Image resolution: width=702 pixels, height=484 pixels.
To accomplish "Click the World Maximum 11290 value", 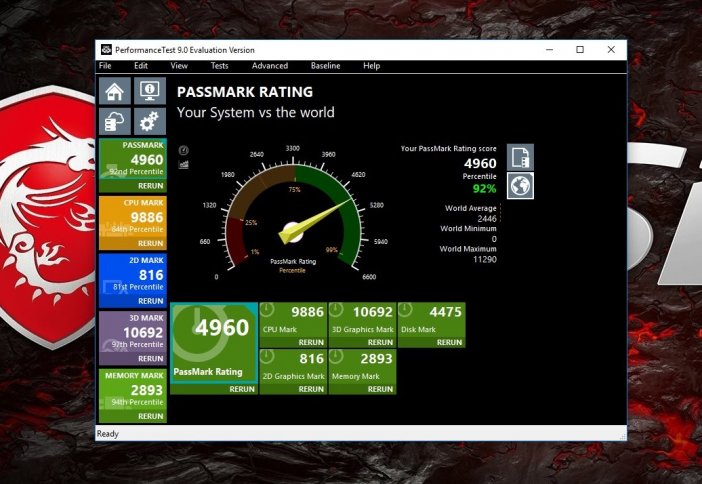I will [485, 259].
